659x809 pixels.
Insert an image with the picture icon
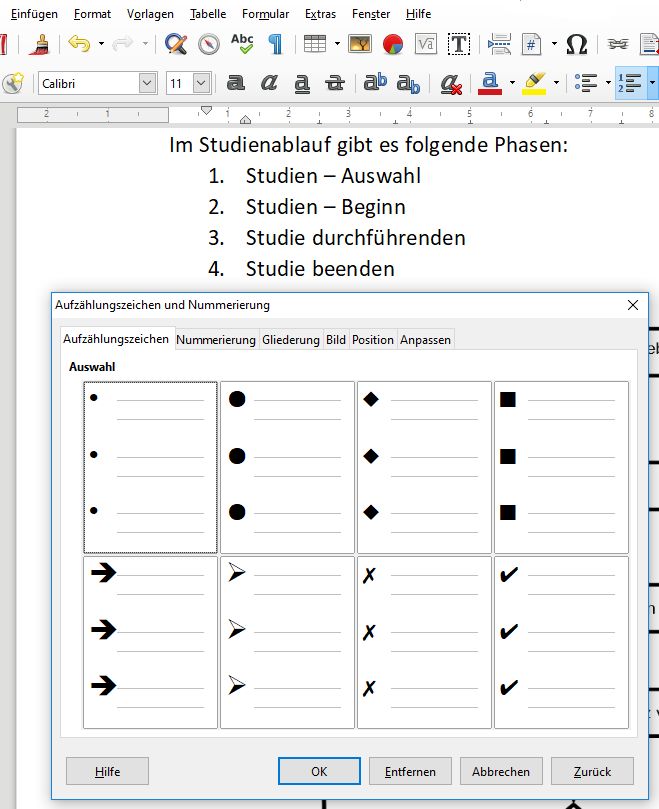(x=360, y=44)
